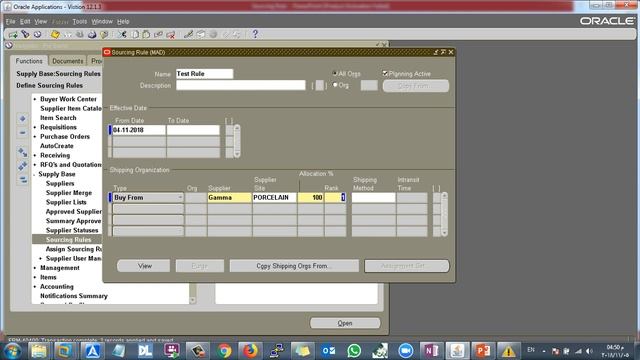Viewport: 640px width, 360px height.
Task: Click the Effective Date scrollbar
Action: (237, 141)
